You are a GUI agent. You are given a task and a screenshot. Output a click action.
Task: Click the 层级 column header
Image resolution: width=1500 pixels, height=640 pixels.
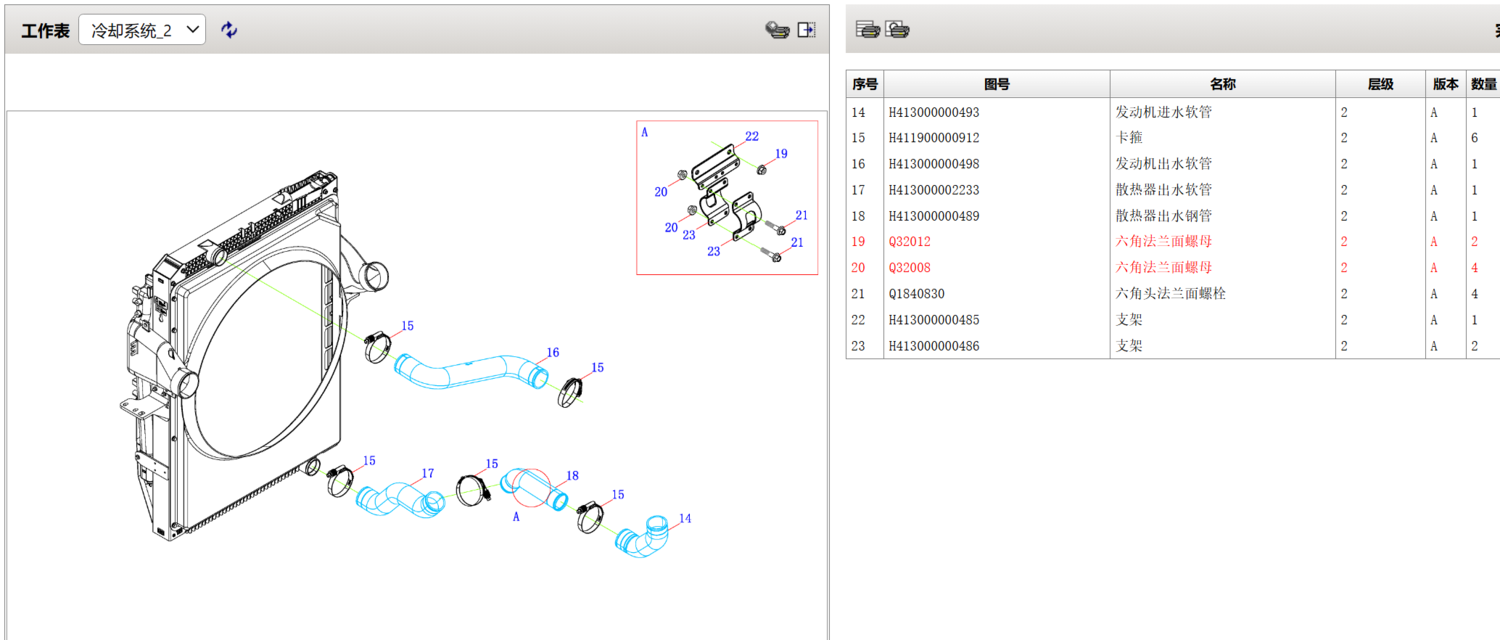(x=1380, y=84)
